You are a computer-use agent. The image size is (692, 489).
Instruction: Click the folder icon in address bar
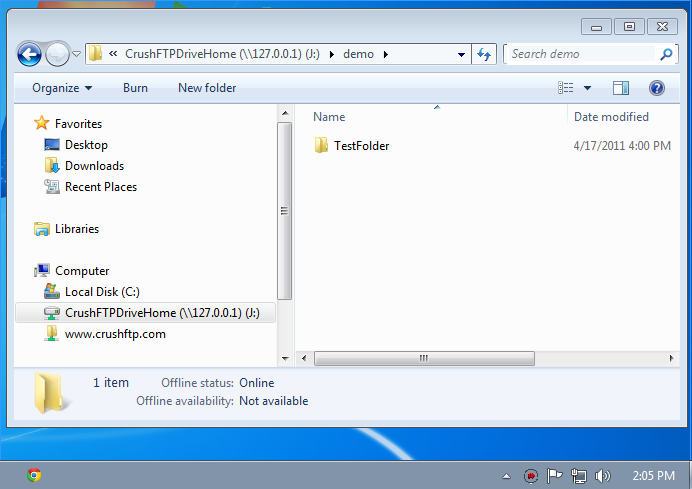pos(95,54)
